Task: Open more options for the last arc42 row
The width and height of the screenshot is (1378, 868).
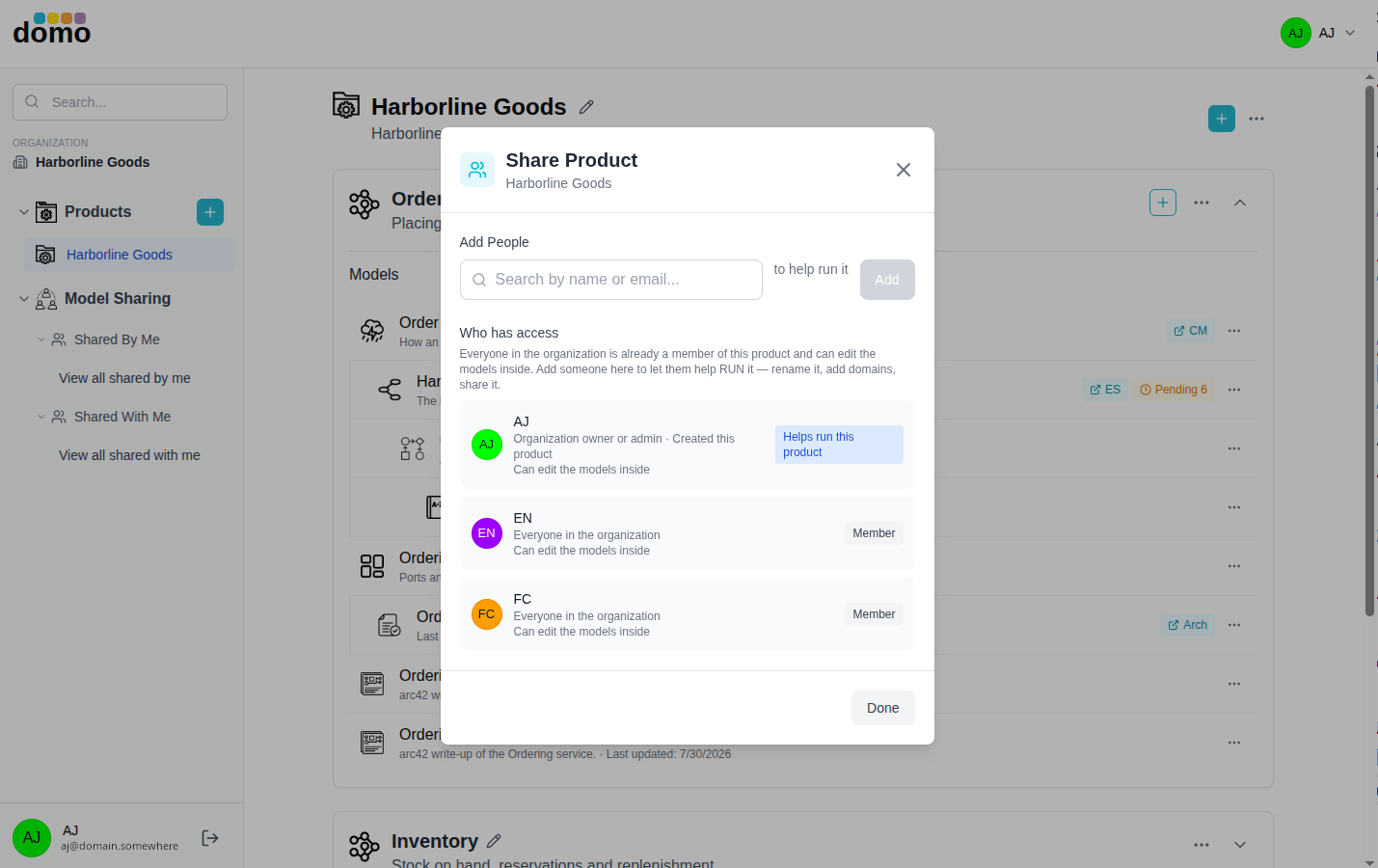Action: pyautogui.click(x=1234, y=743)
